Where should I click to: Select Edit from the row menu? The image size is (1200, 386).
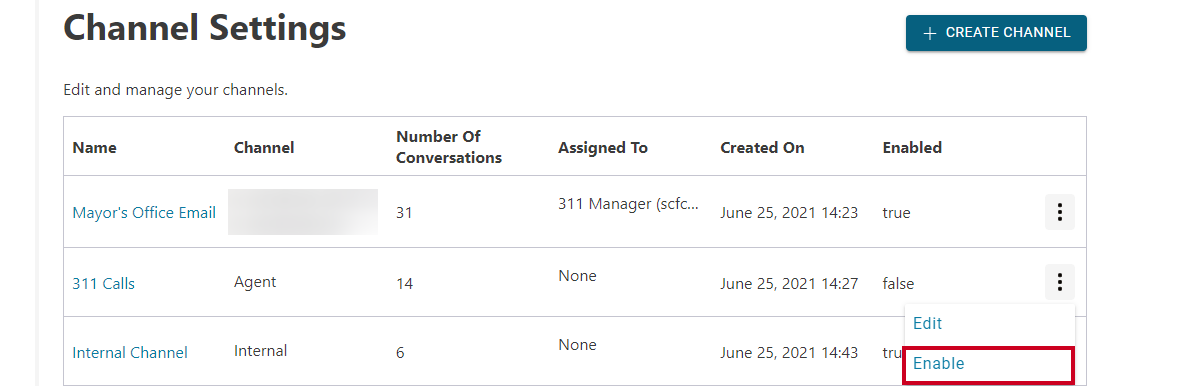tap(927, 324)
